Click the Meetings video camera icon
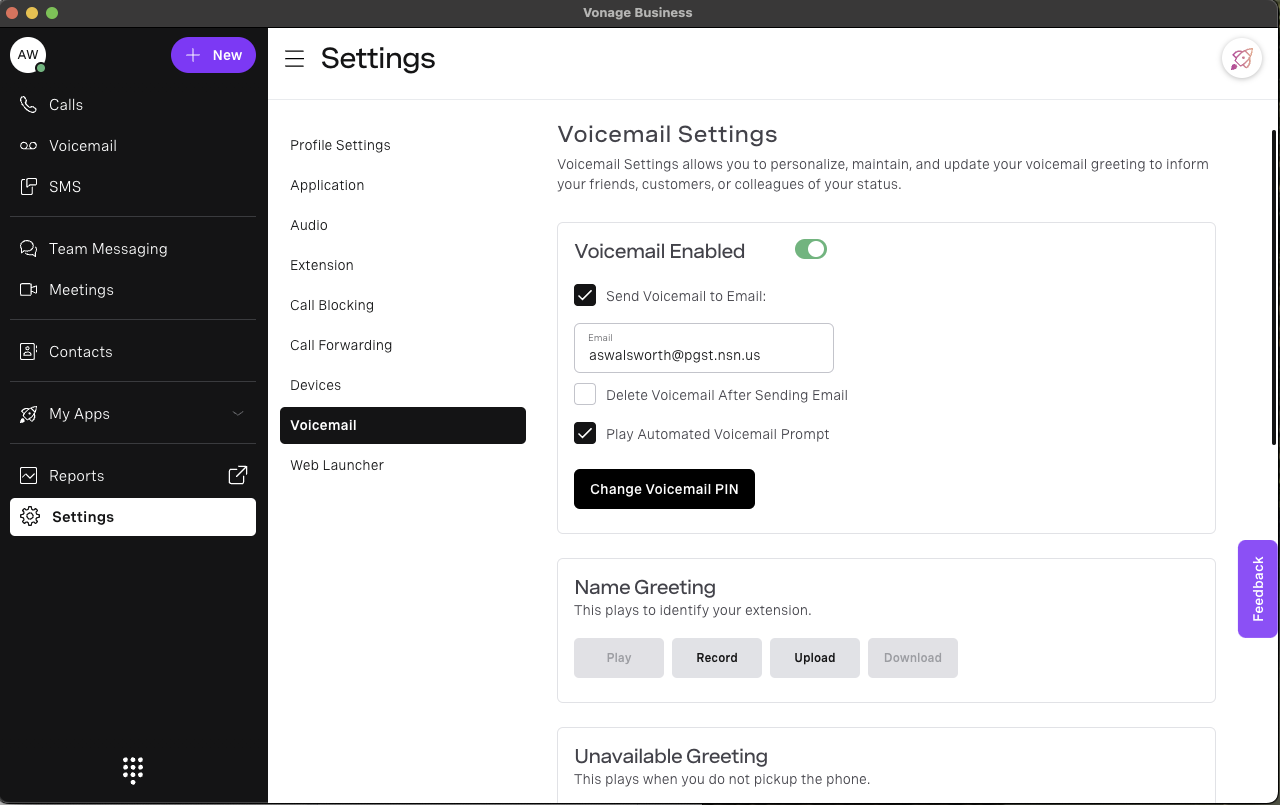 coord(28,290)
